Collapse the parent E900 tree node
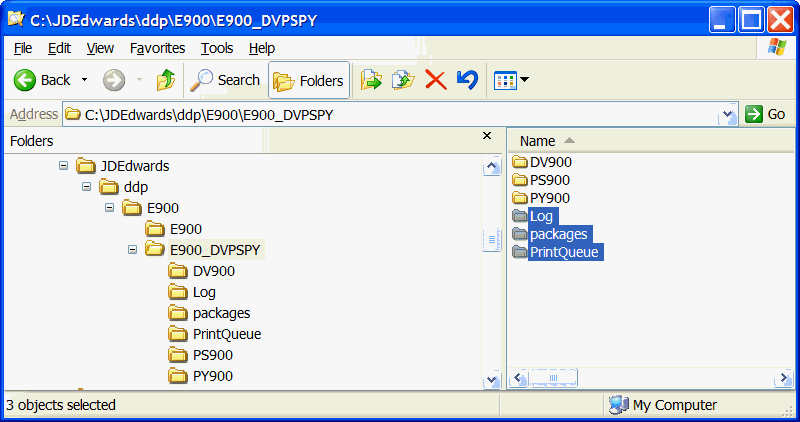This screenshot has height=422, width=800. click(x=109, y=208)
